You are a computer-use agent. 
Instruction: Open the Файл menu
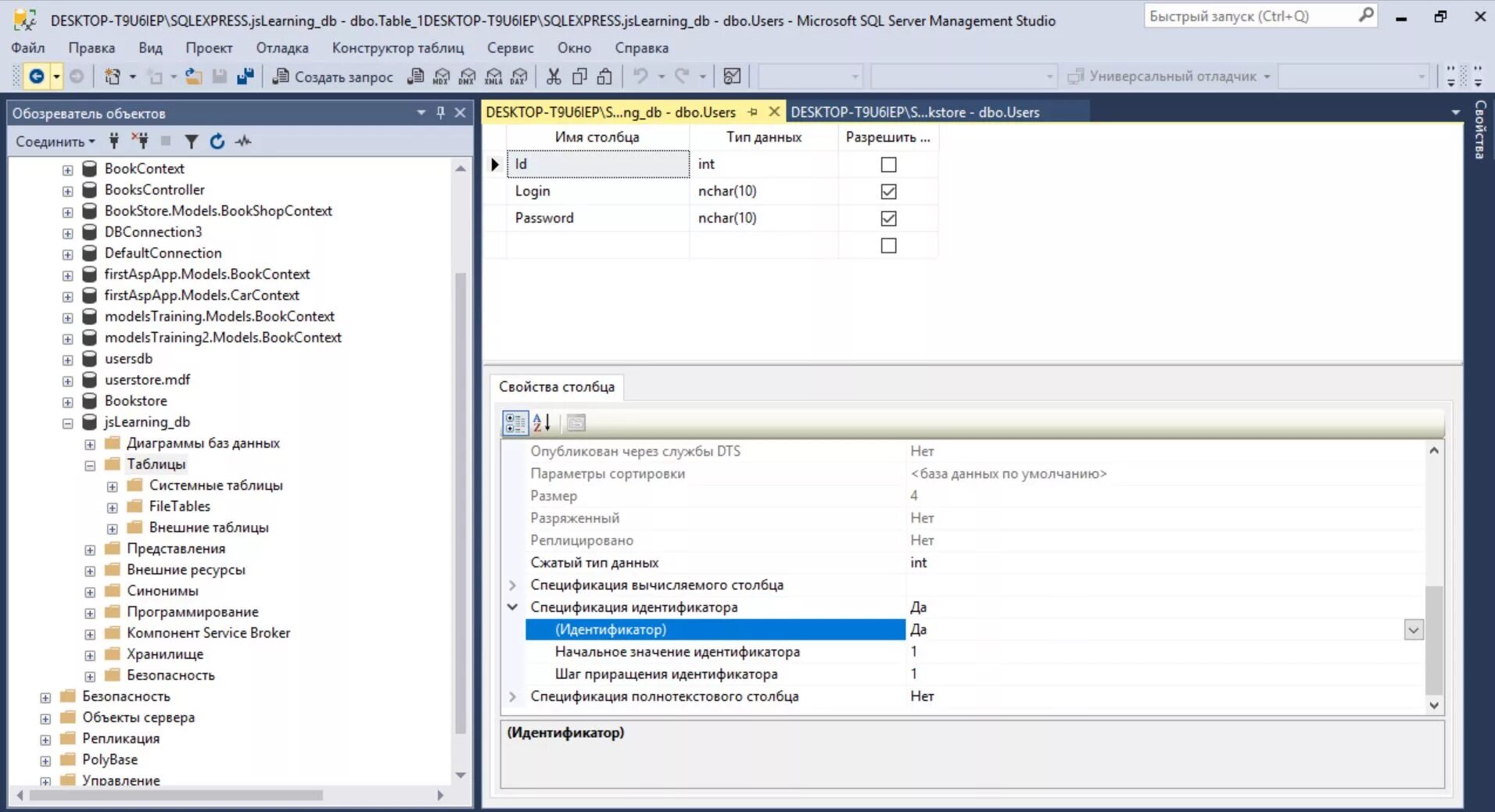pyautogui.click(x=28, y=48)
